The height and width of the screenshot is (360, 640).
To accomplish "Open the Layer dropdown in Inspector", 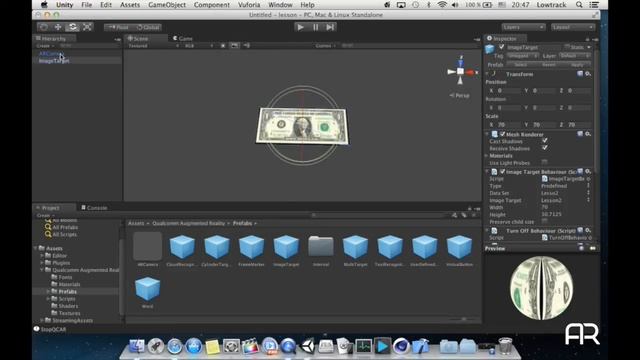I will click(x=574, y=56).
